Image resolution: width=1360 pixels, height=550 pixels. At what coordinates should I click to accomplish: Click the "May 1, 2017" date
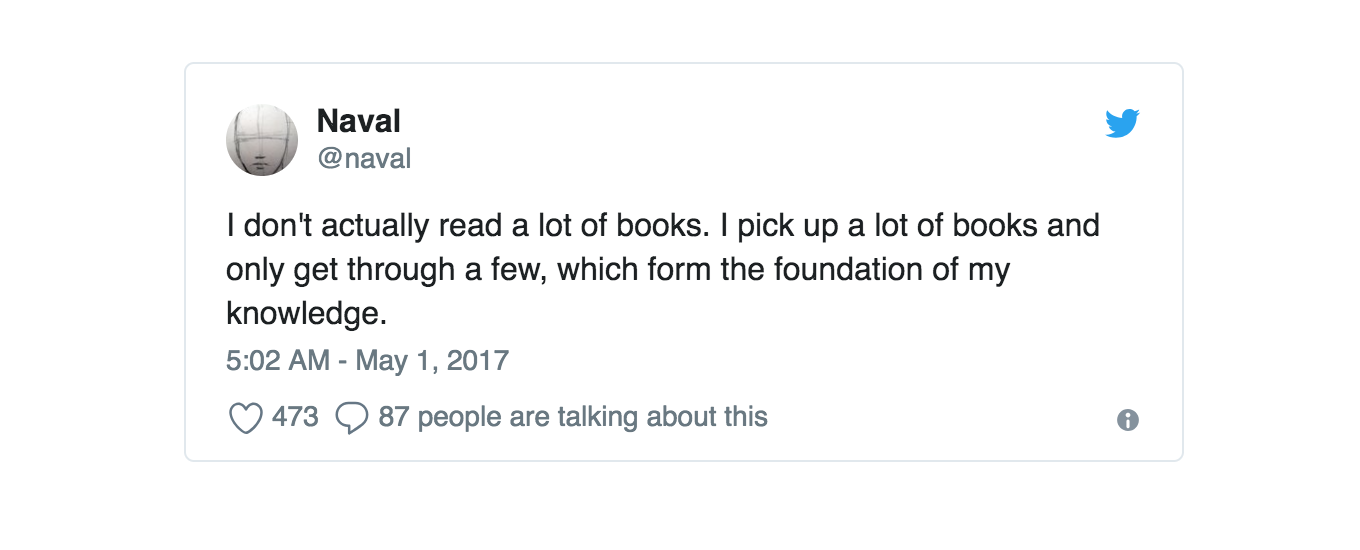tap(432, 360)
